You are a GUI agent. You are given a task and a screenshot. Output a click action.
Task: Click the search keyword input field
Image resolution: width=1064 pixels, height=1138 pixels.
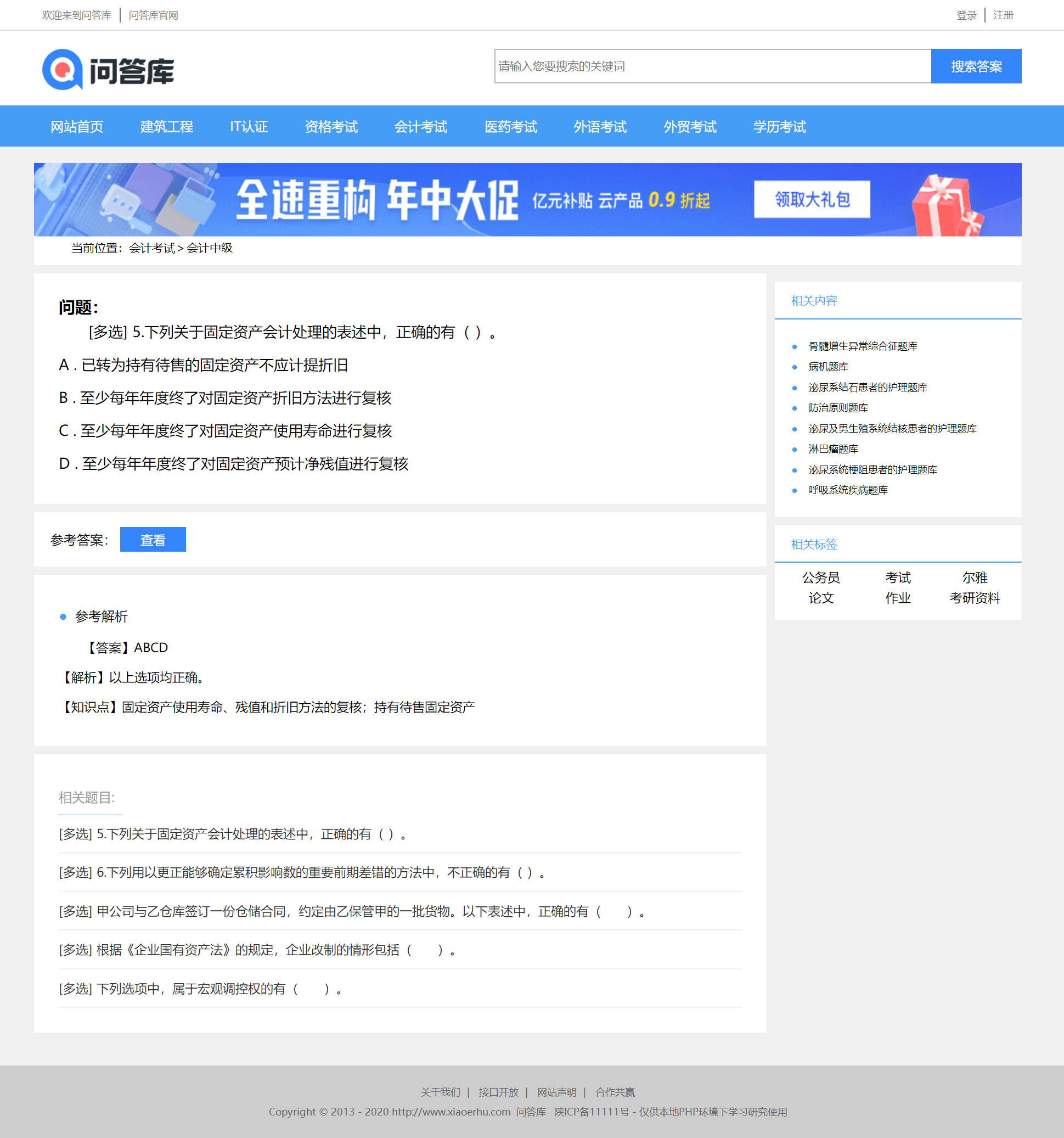point(687,66)
